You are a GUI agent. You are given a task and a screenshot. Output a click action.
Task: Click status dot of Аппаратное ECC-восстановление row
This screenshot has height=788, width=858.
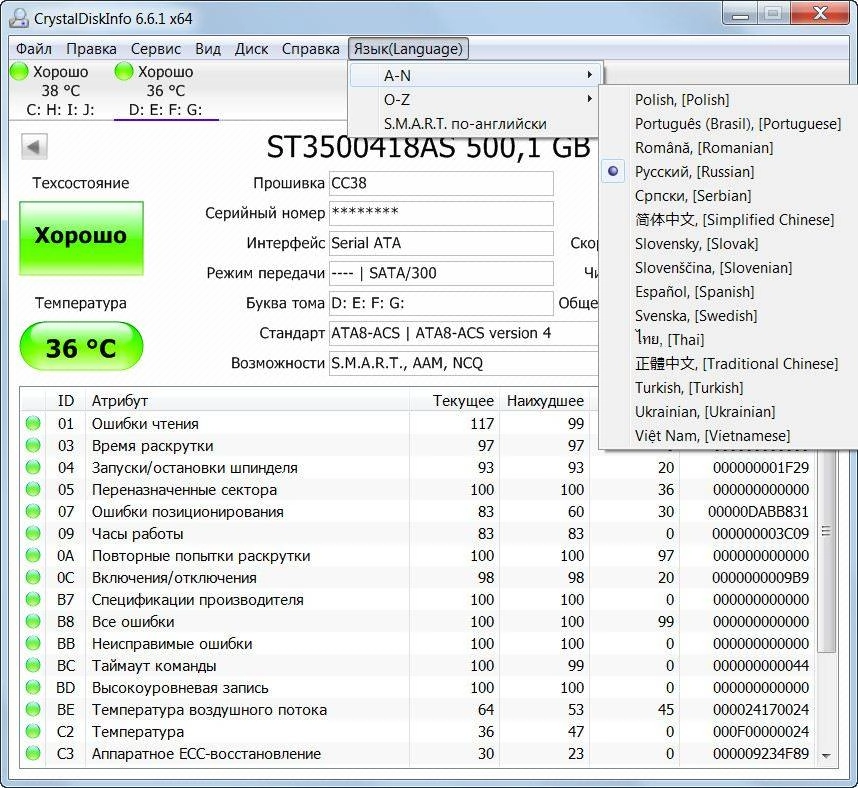click(33, 754)
